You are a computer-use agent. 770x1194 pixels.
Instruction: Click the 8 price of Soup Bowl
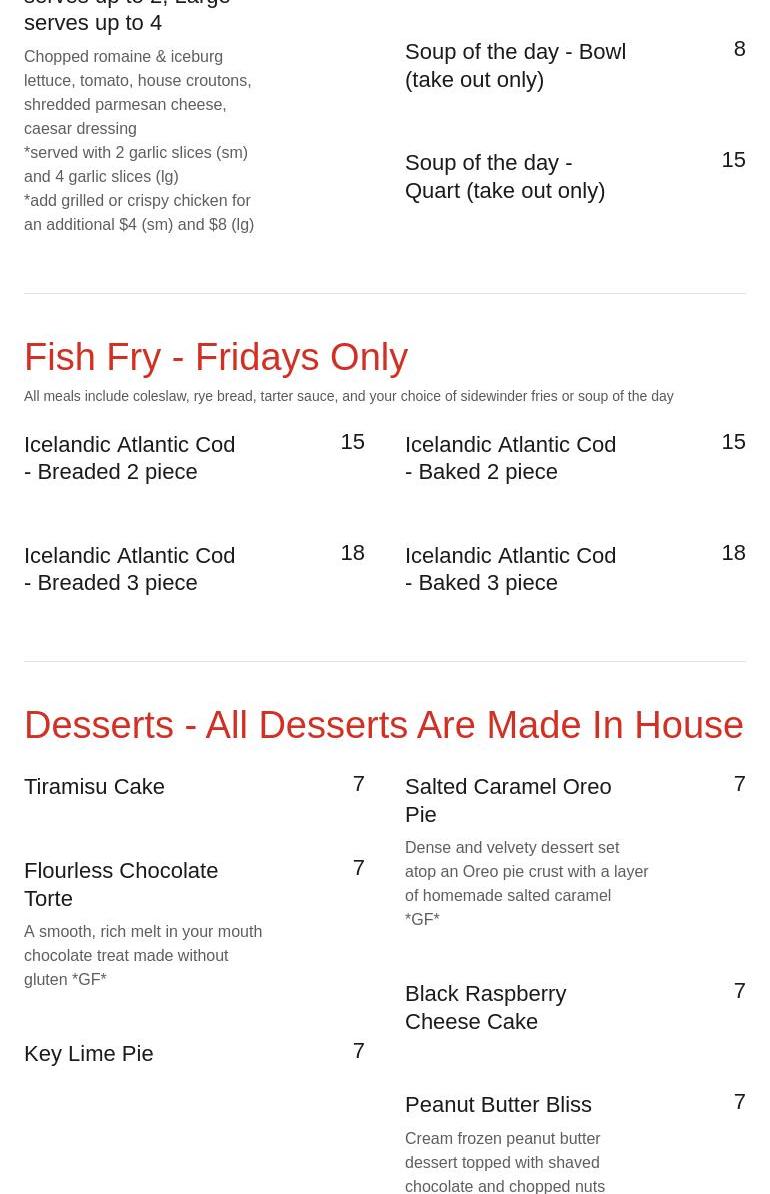coord(740,49)
